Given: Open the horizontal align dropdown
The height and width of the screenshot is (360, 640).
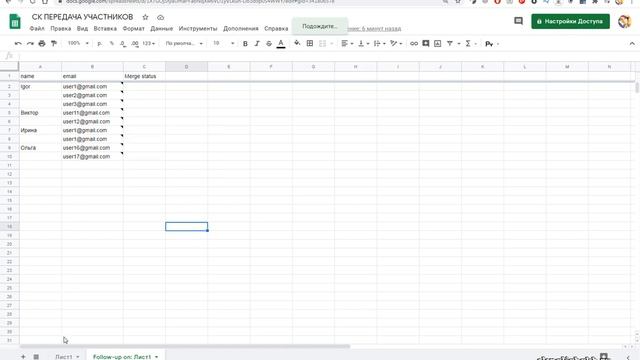Looking at the screenshot, I should [x=347, y=43].
